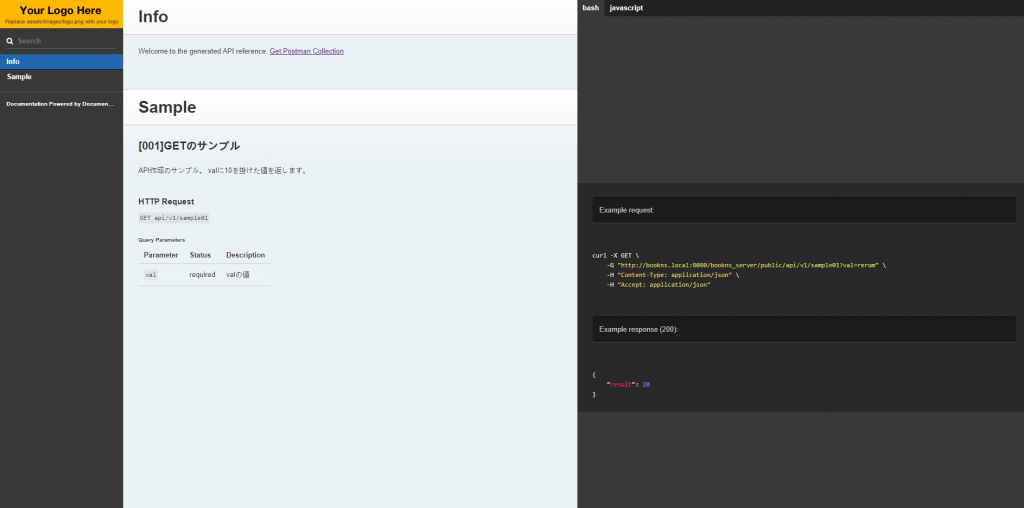The height and width of the screenshot is (508, 1024).
Task: Switch to the javascript language tab
Action: pos(626,7)
